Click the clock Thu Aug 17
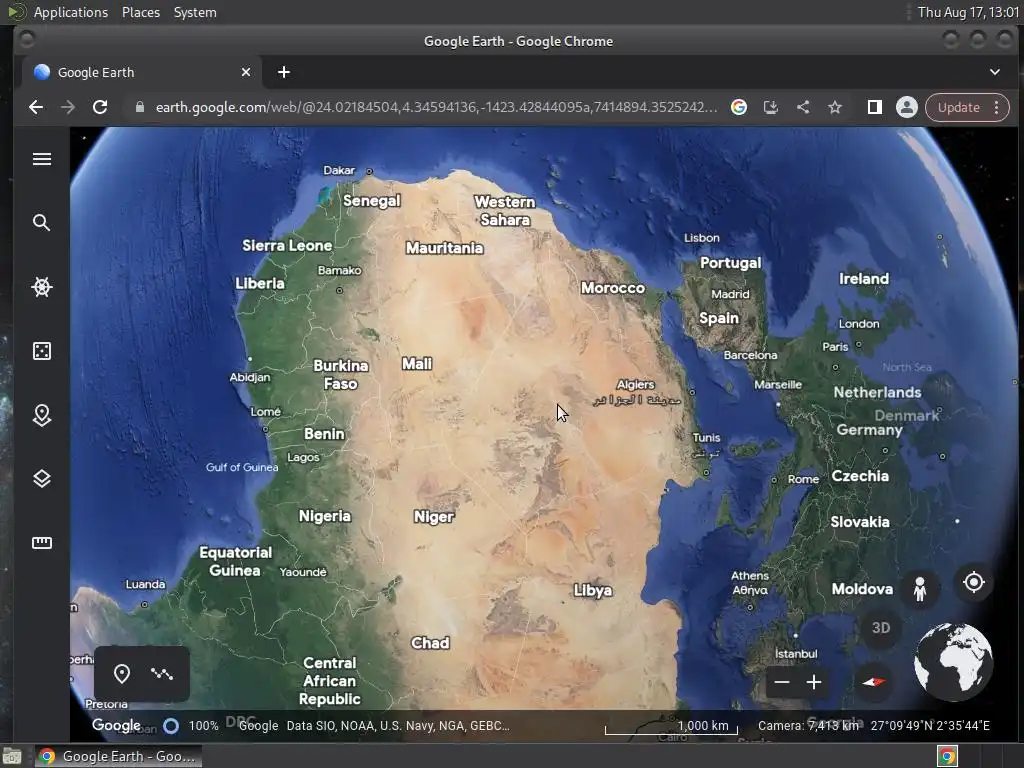The height and width of the screenshot is (768, 1024). click(x=968, y=12)
